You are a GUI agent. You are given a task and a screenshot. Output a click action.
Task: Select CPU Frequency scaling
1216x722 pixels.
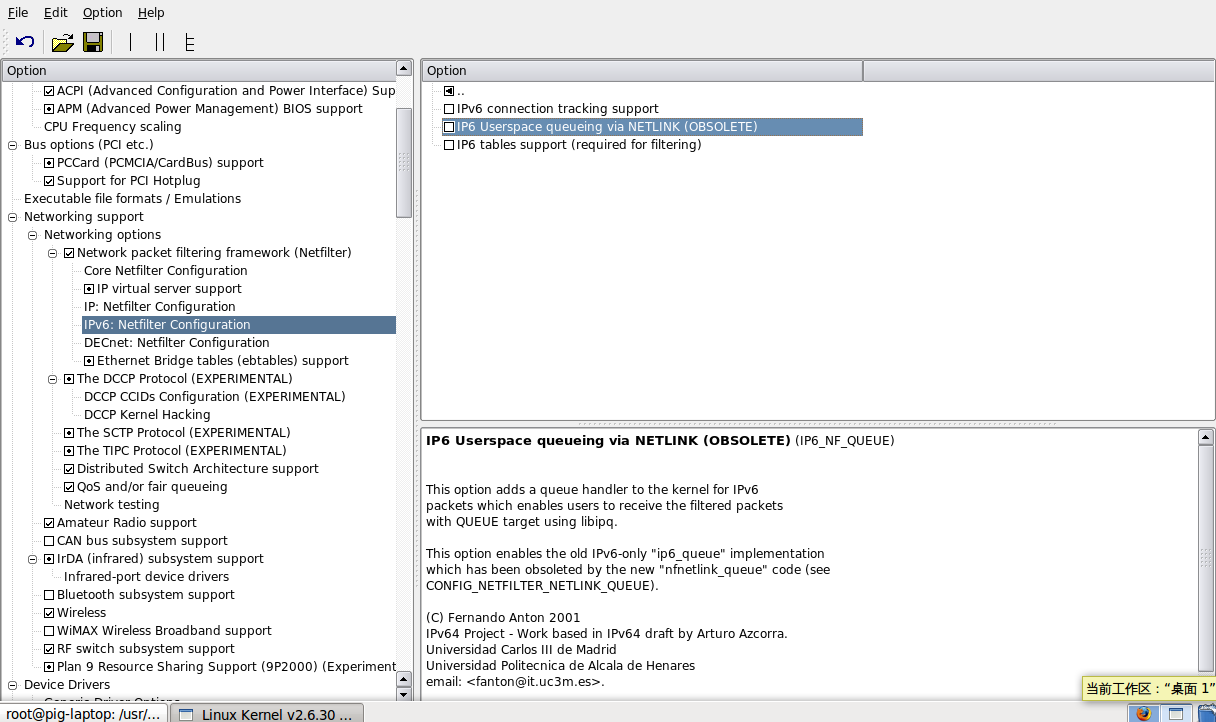113,127
